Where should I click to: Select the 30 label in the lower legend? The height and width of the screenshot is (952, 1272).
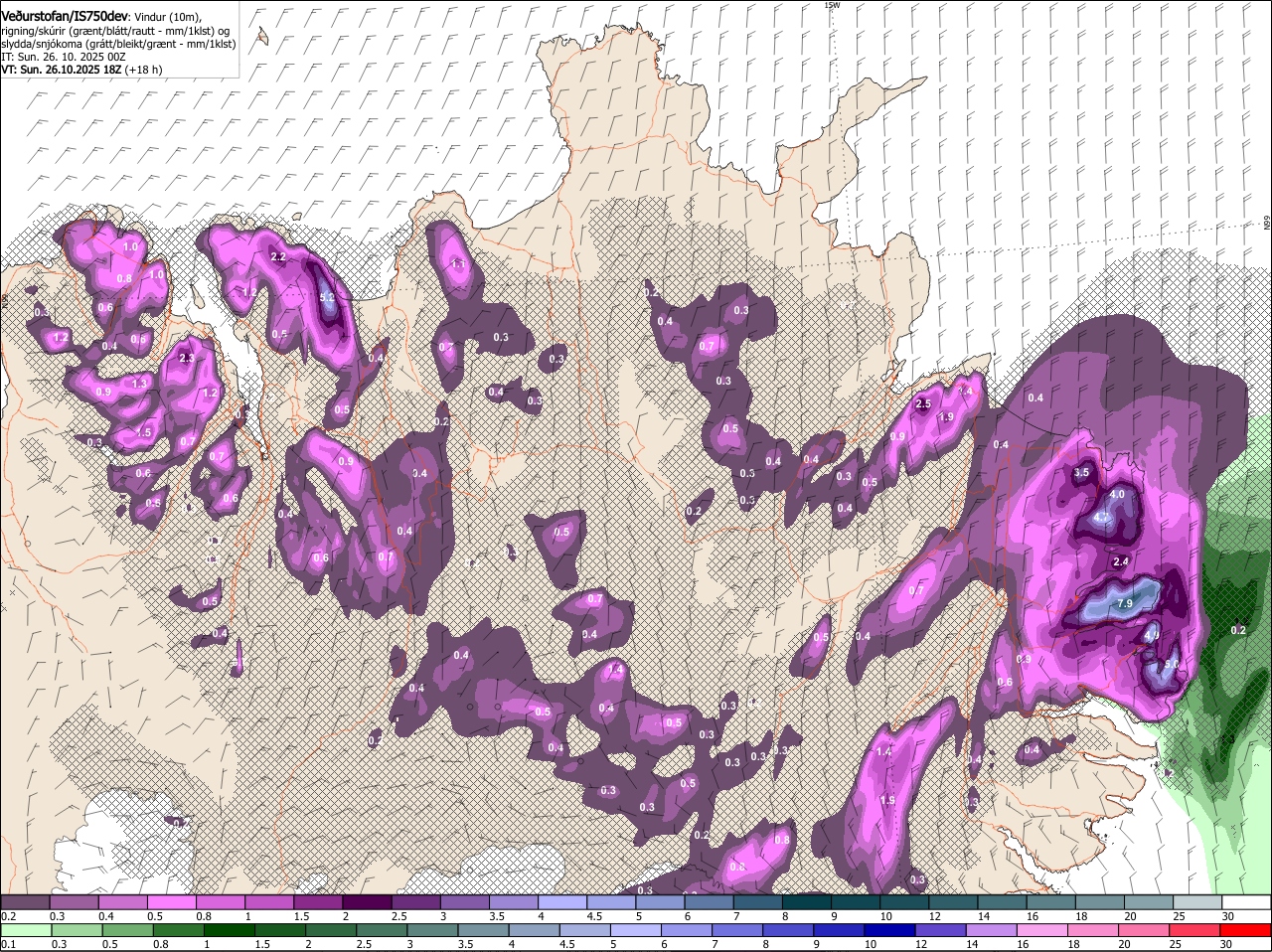[1226, 944]
